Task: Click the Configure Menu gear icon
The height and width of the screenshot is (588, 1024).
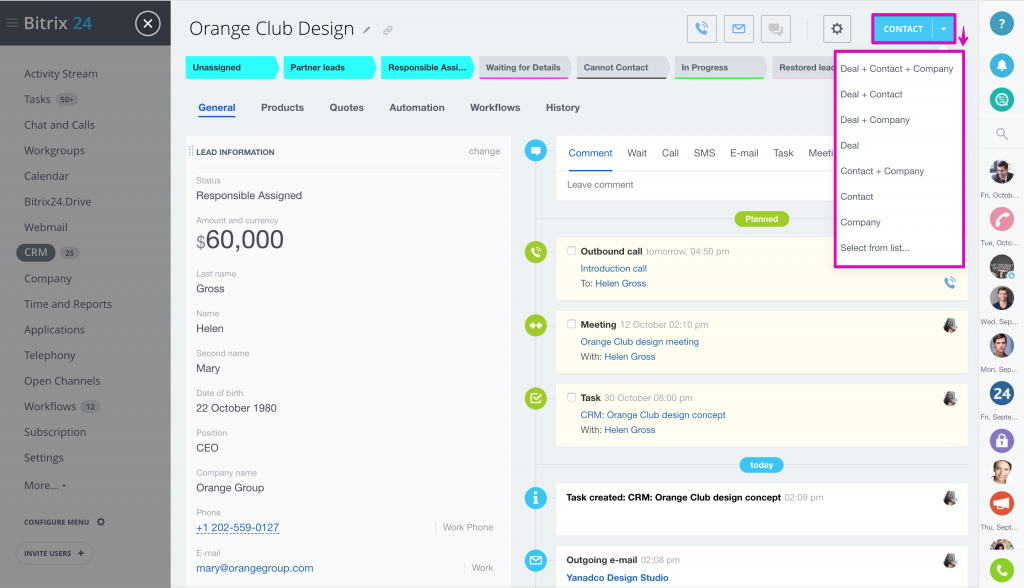Action: pos(101,522)
